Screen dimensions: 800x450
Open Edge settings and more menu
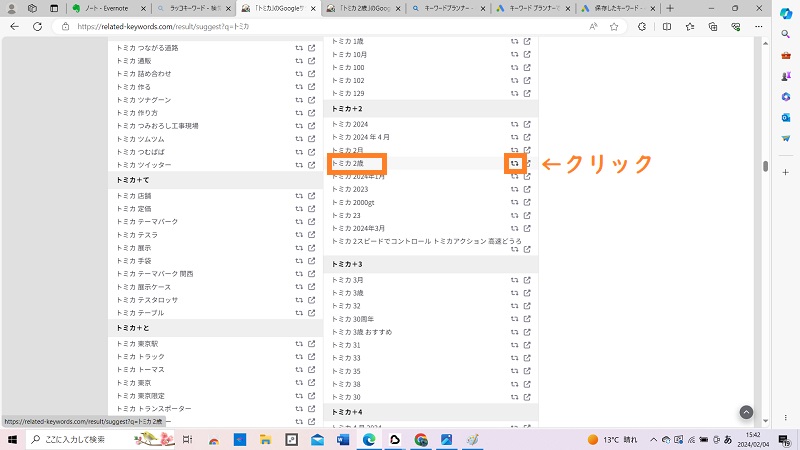tap(759, 27)
